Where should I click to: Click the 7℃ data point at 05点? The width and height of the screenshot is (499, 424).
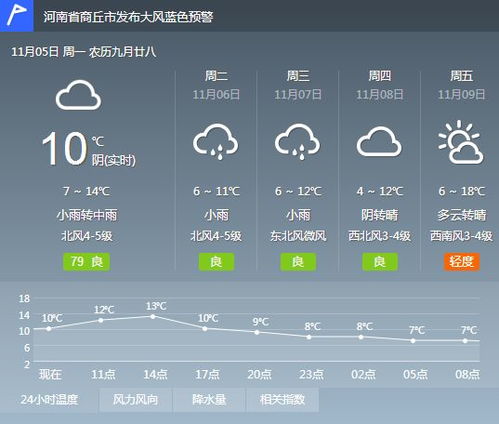(413, 341)
